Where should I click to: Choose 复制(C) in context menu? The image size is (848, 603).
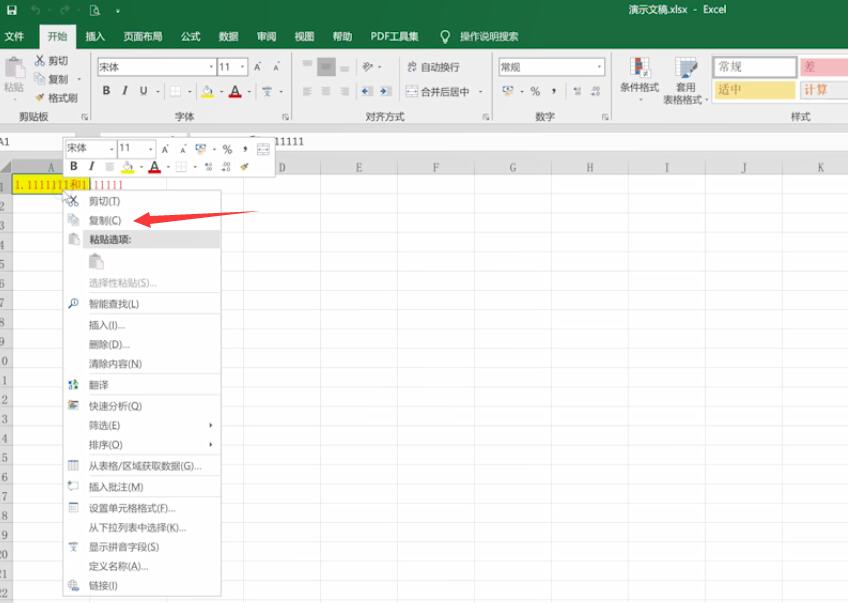tap(142, 221)
